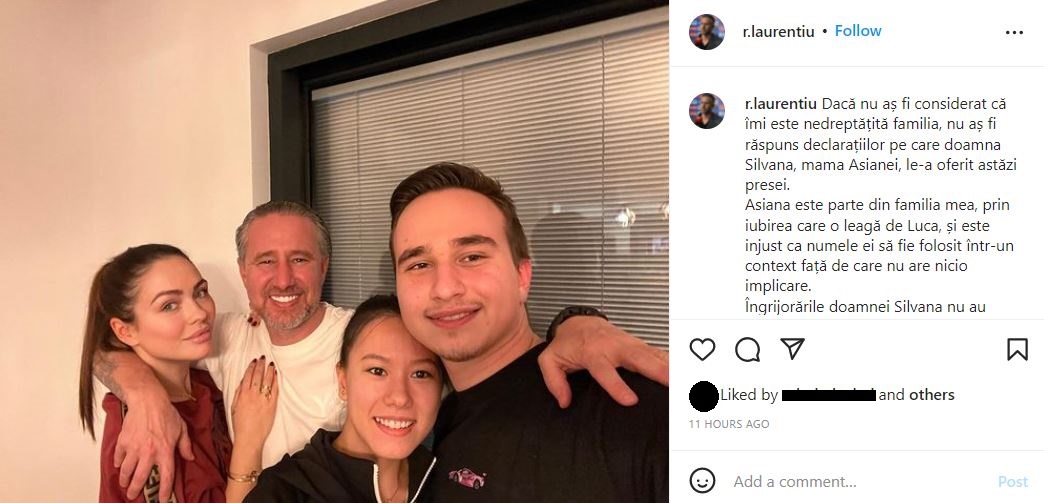Open r.laurentiu username in the caption
1044x503 pixels.
click(x=780, y=104)
